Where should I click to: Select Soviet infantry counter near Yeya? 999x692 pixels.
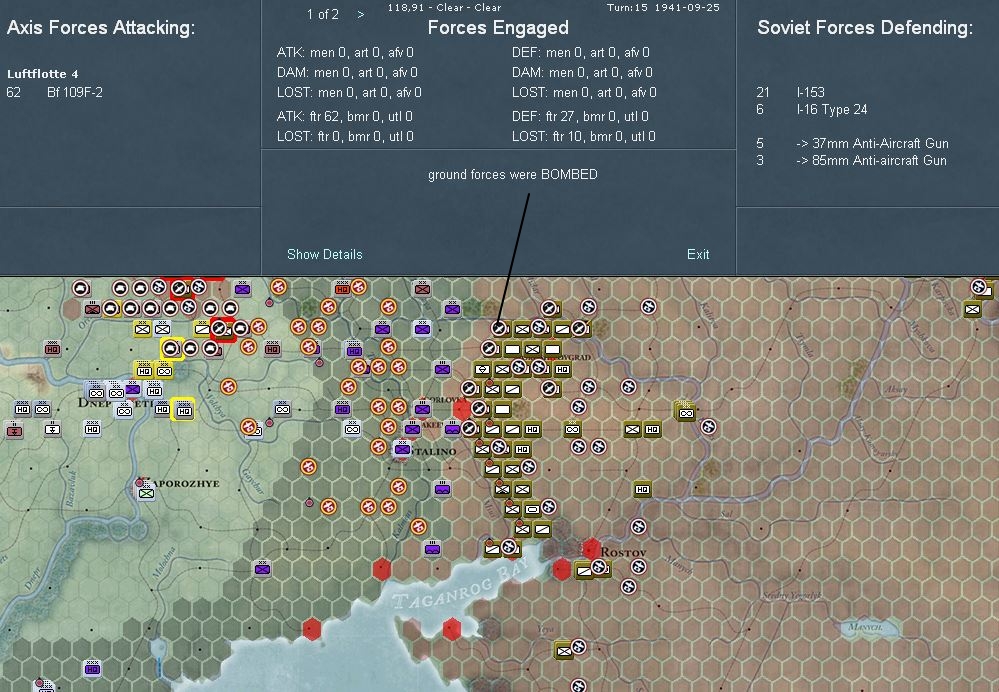tap(563, 651)
